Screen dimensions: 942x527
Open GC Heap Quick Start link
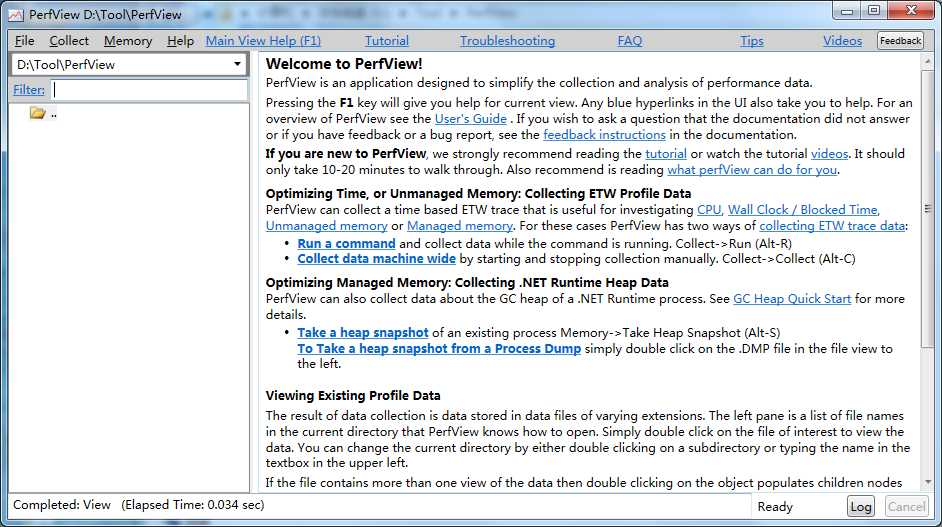coord(792,299)
